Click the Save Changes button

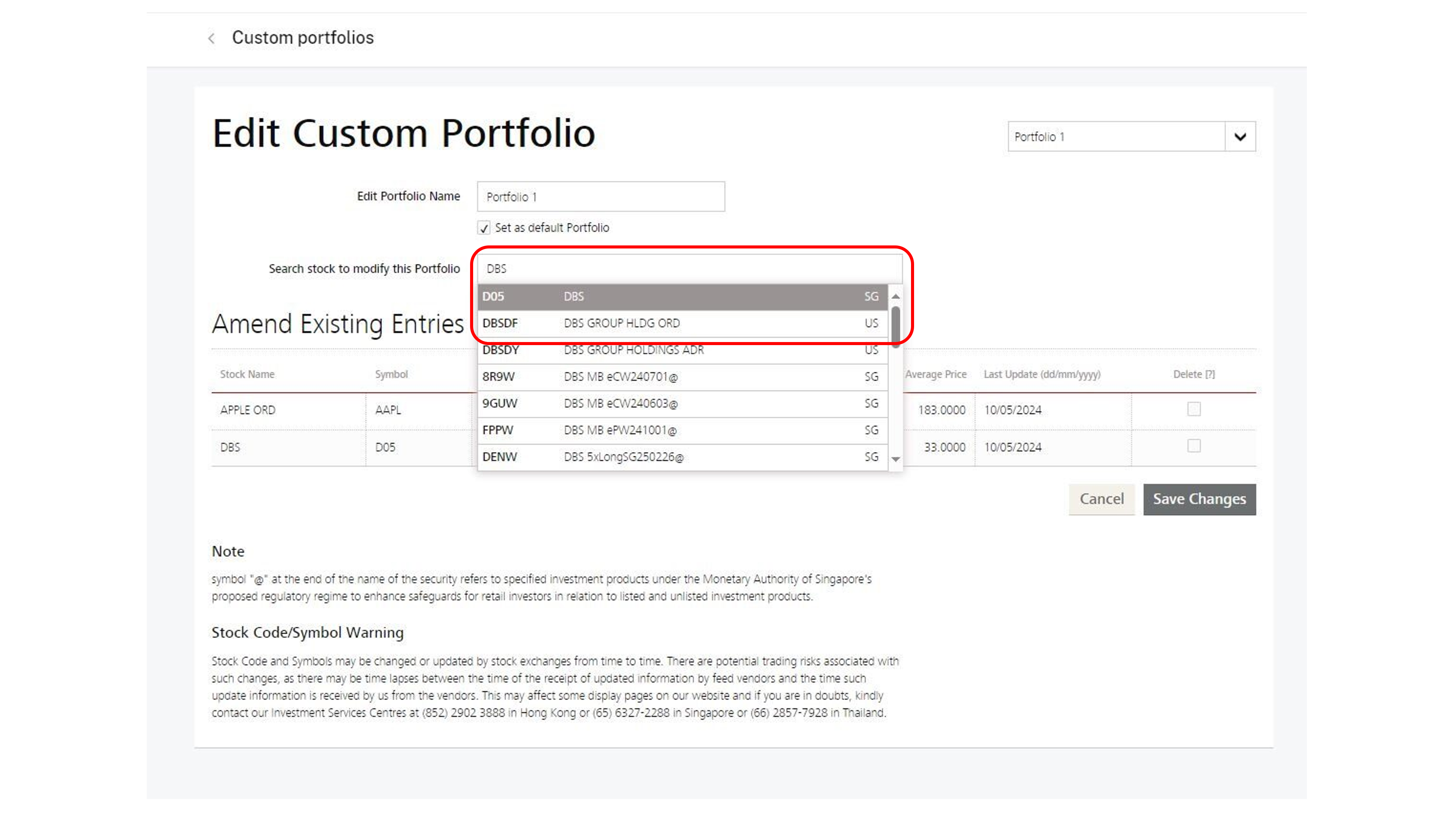pos(1199,499)
